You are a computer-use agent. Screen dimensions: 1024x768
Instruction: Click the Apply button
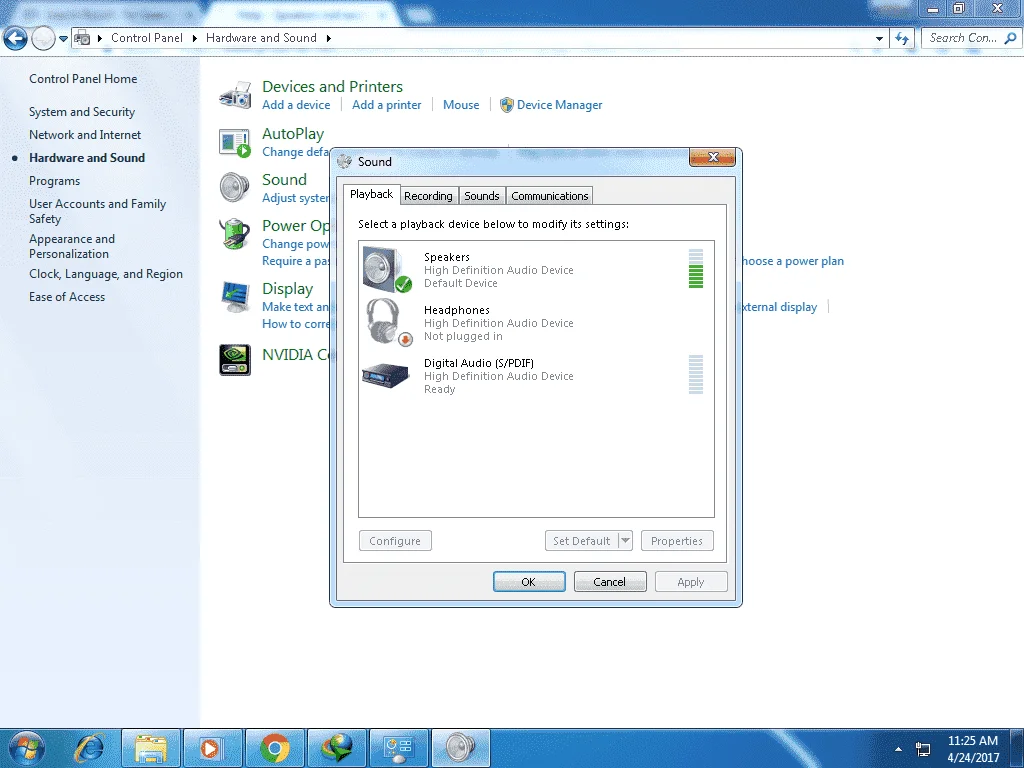(x=691, y=582)
